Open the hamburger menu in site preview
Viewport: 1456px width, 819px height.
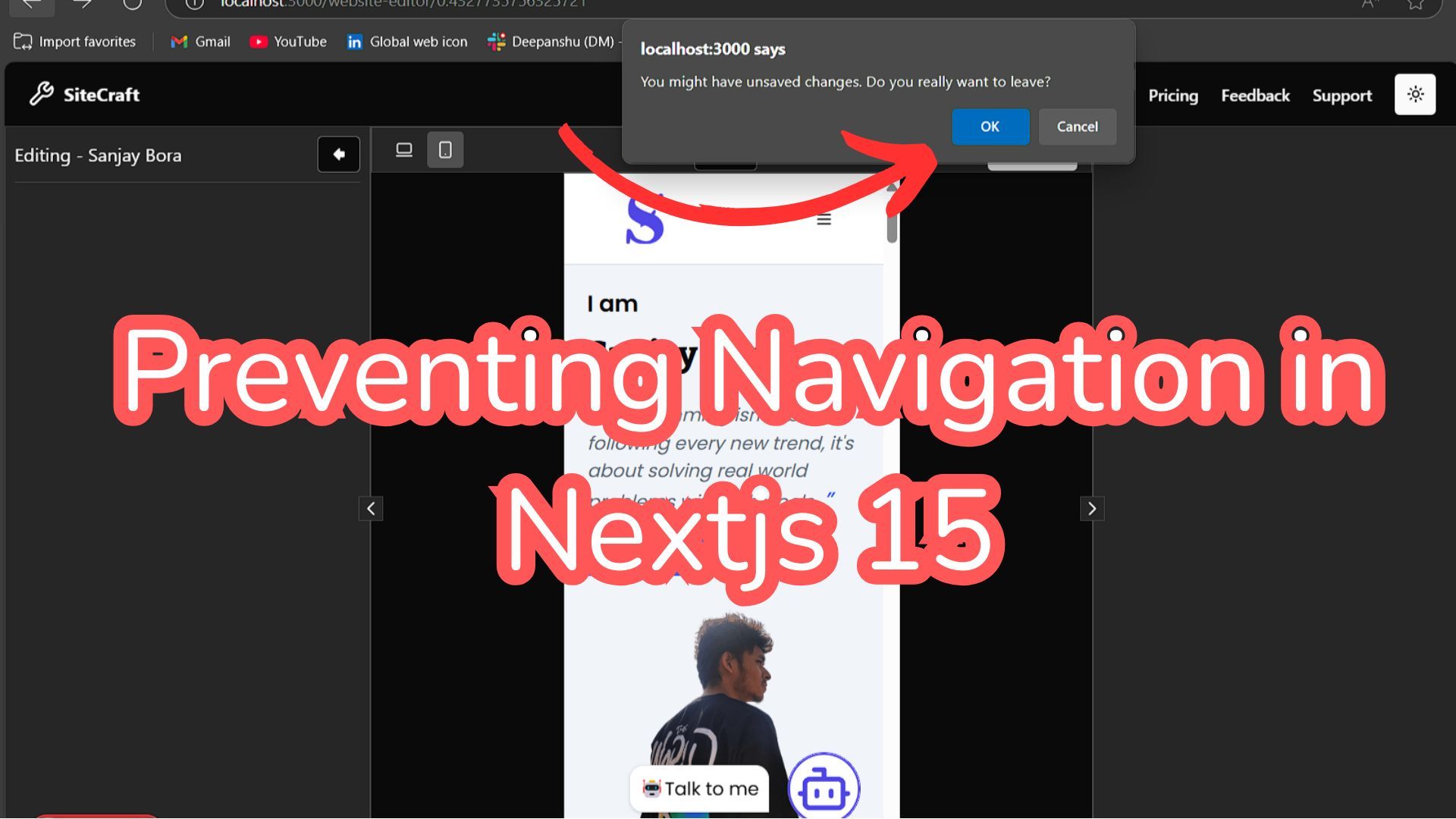(824, 220)
